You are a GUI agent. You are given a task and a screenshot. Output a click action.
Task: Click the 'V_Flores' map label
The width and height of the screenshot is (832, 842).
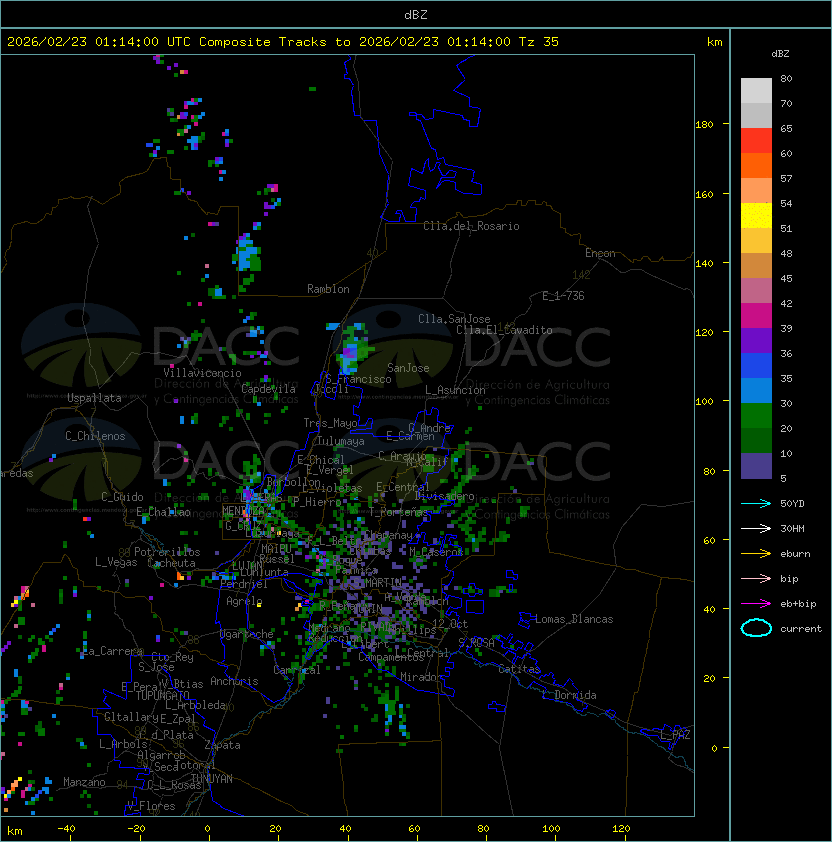(x=151, y=807)
